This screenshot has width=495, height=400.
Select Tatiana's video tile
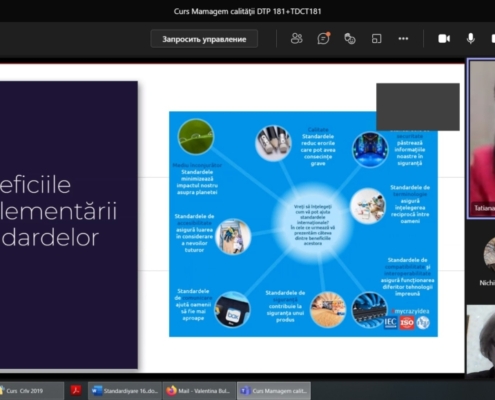(481, 138)
